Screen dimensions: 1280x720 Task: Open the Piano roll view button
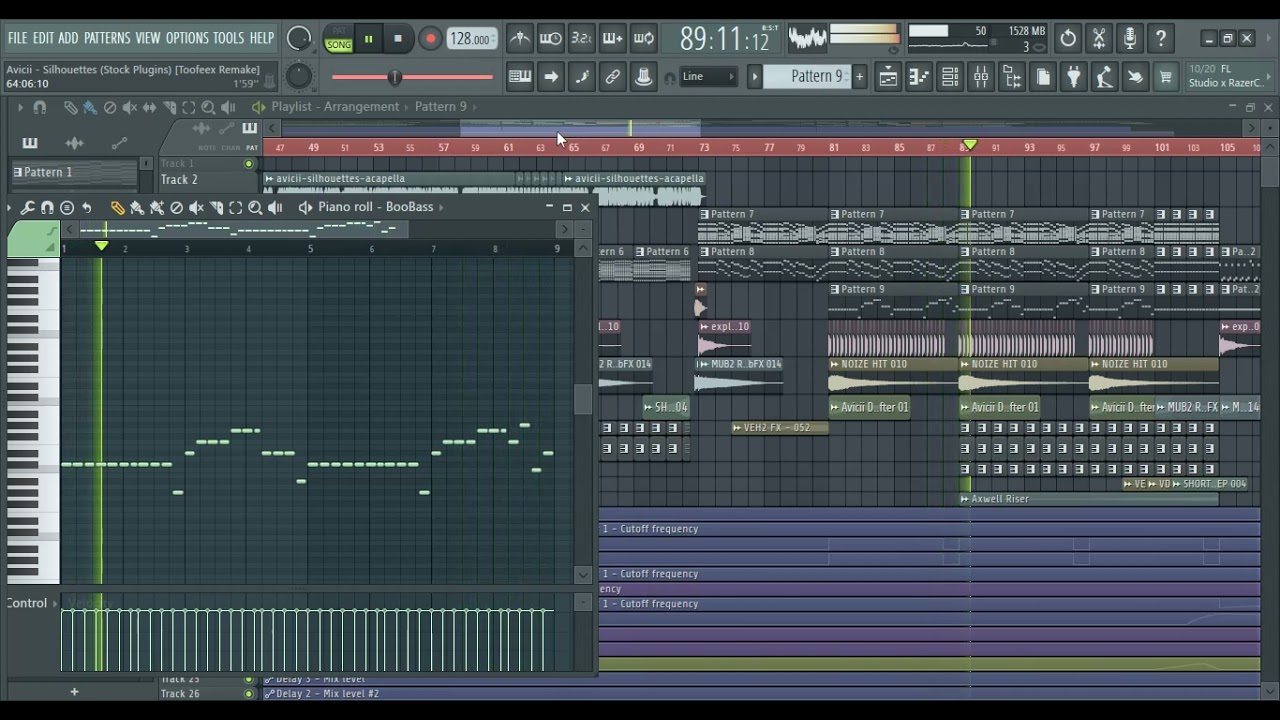point(919,76)
